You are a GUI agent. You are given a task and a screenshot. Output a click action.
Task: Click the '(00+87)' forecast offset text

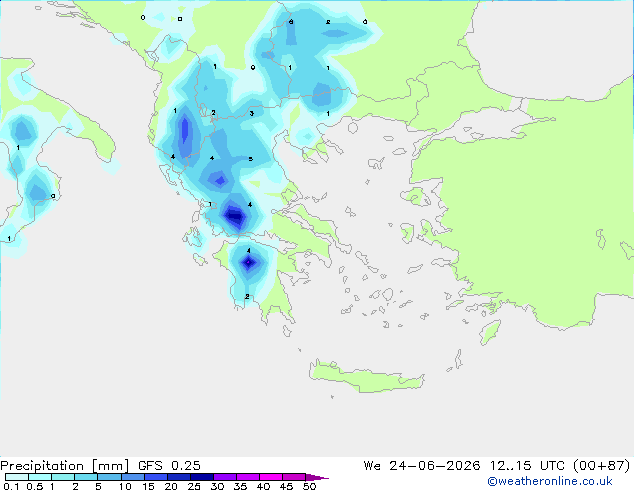(x=602, y=466)
